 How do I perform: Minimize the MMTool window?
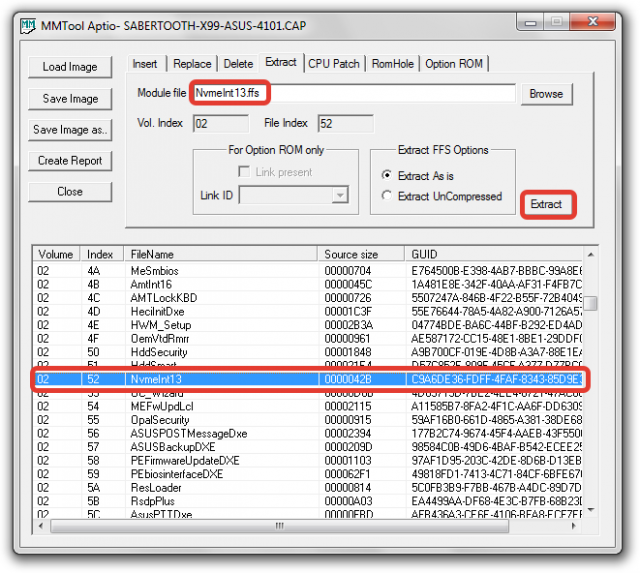coord(530,22)
